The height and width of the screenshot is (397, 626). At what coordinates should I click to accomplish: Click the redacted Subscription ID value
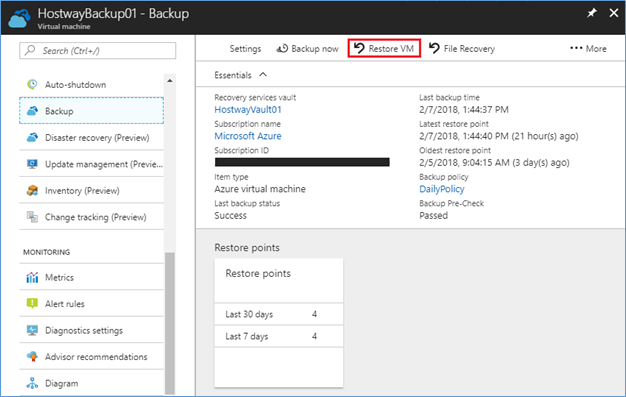[302, 162]
